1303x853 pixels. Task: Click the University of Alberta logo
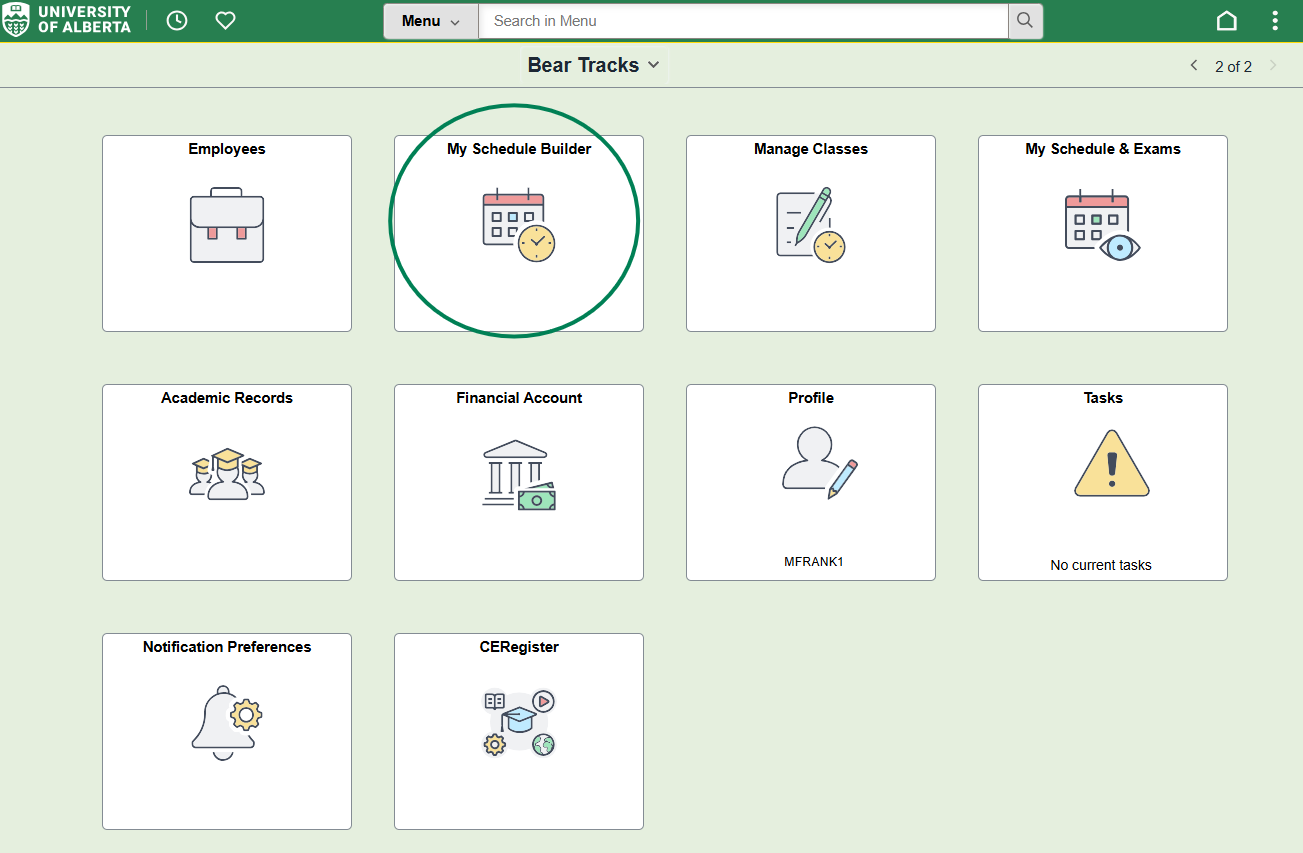[67, 20]
